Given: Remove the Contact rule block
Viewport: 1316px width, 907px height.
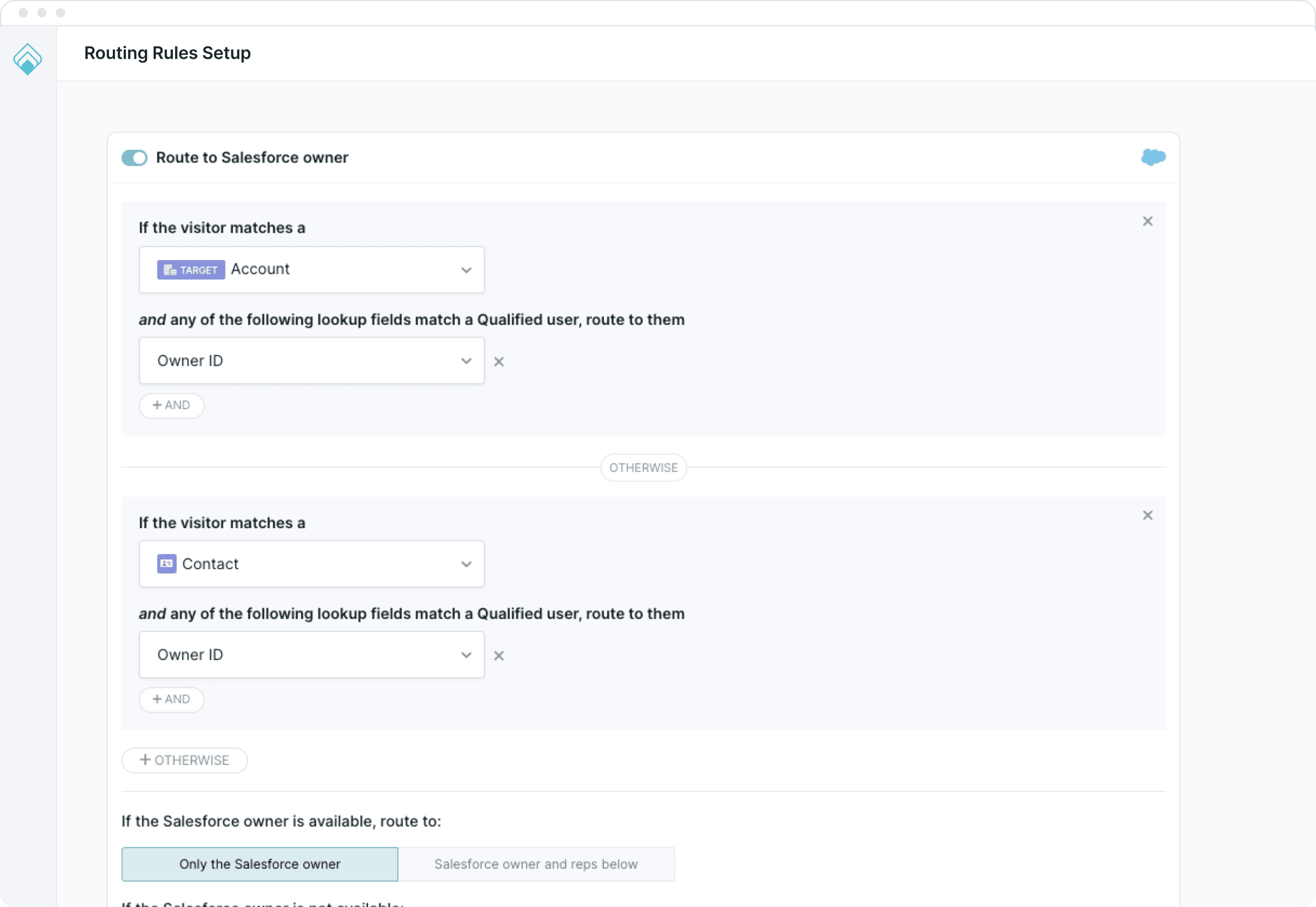Looking at the screenshot, I should [1147, 515].
